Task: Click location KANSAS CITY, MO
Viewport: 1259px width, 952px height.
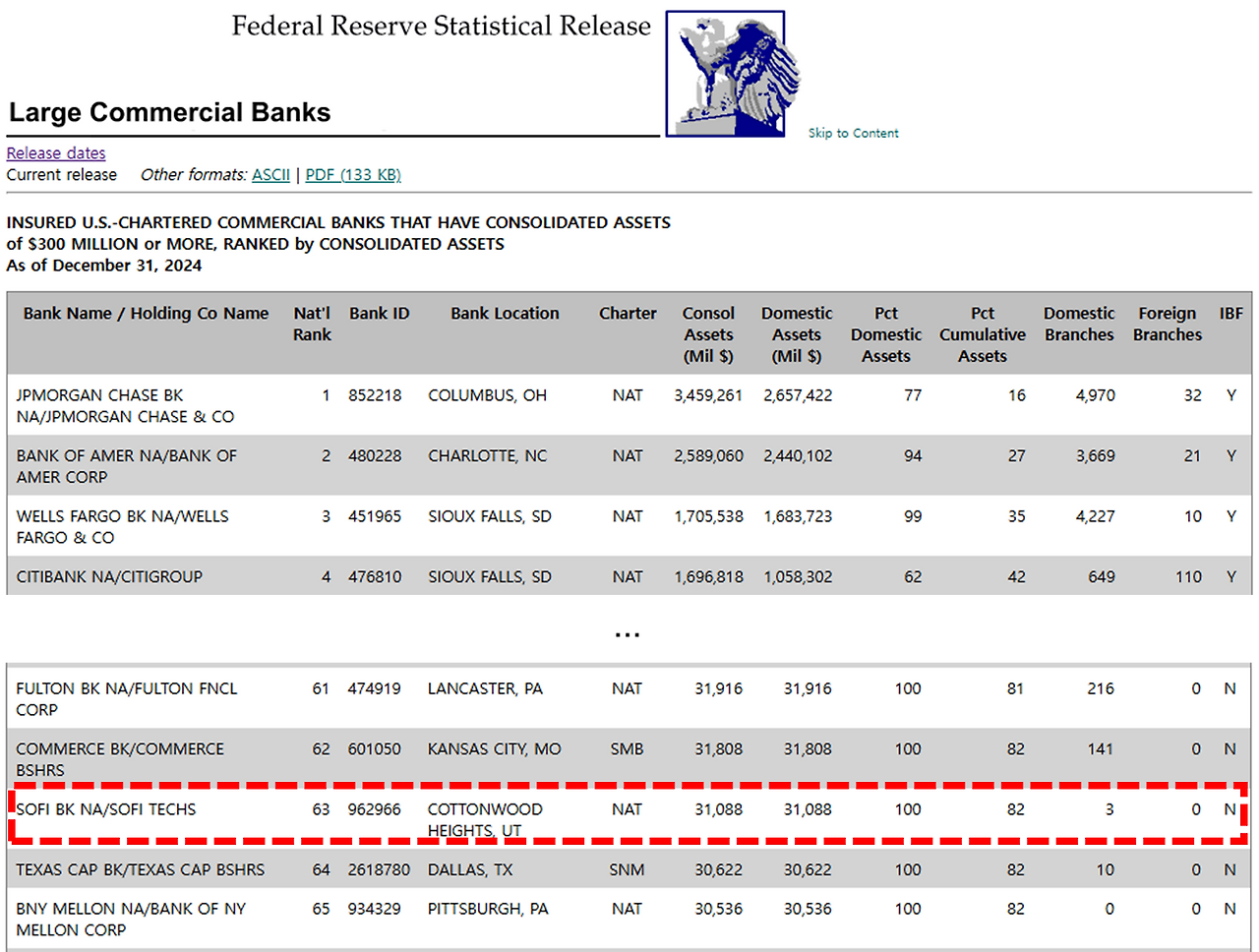Action: pyautogui.click(x=494, y=749)
